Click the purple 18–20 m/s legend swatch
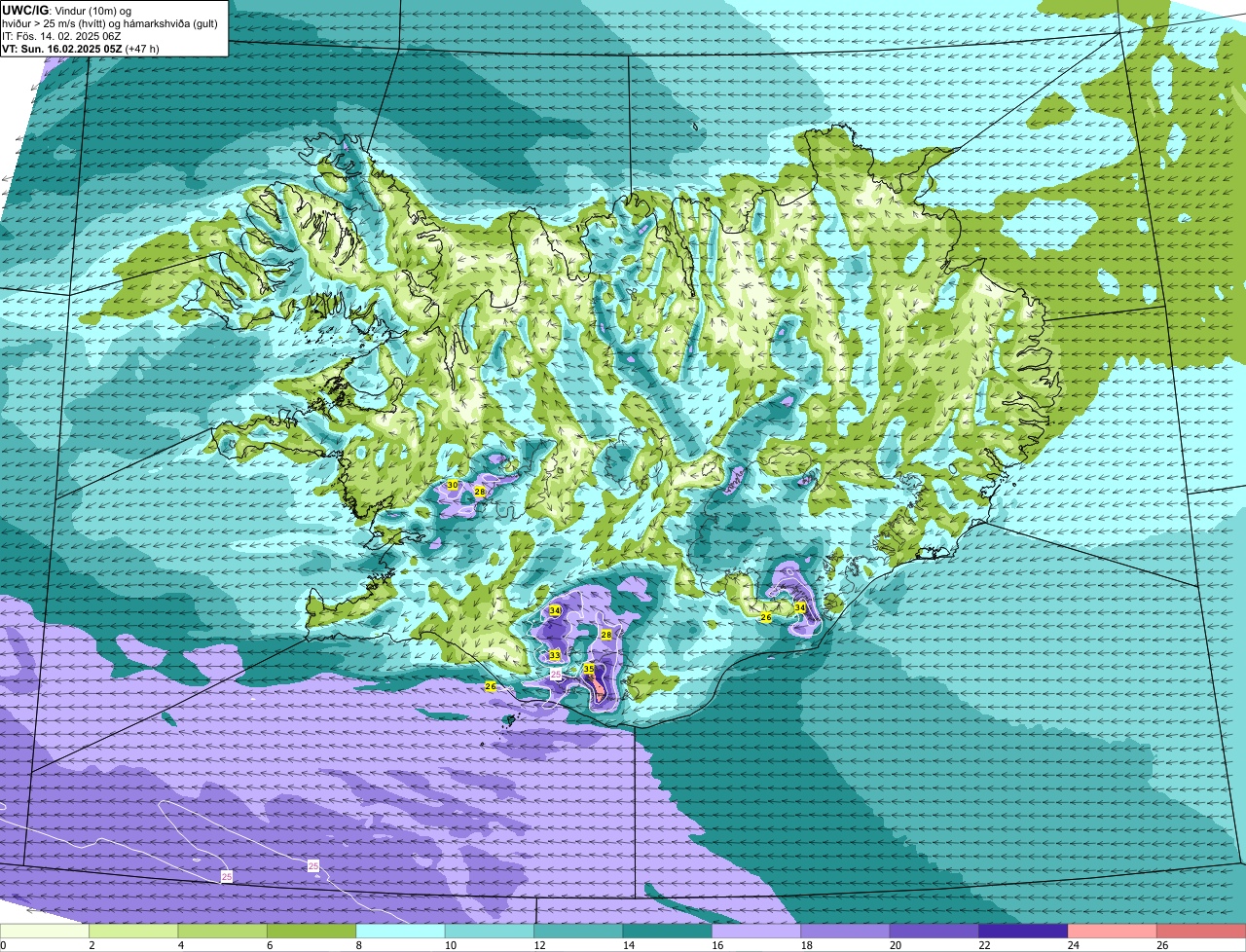 pos(846,931)
